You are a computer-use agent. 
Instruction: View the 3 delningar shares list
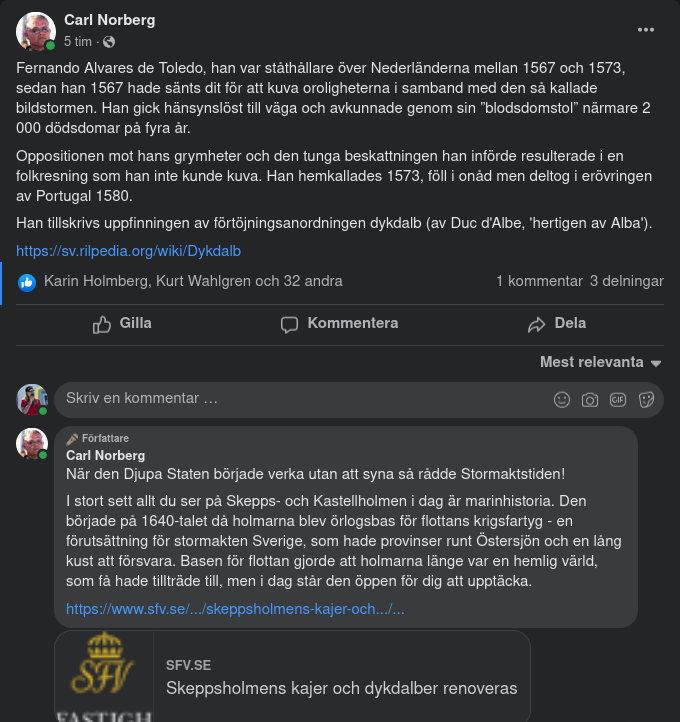626,282
